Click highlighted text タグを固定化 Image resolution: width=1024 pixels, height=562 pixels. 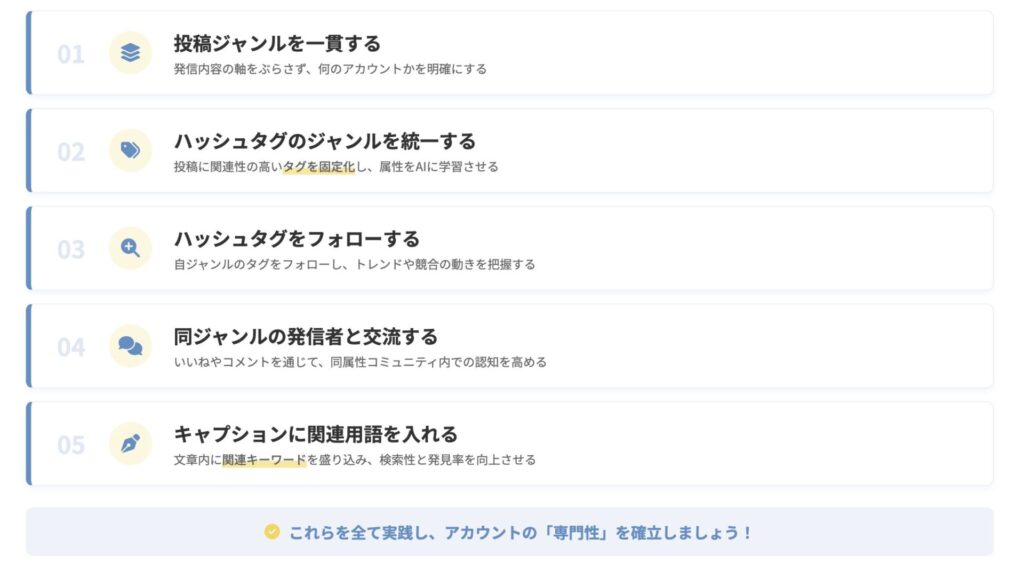pyautogui.click(x=319, y=167)
